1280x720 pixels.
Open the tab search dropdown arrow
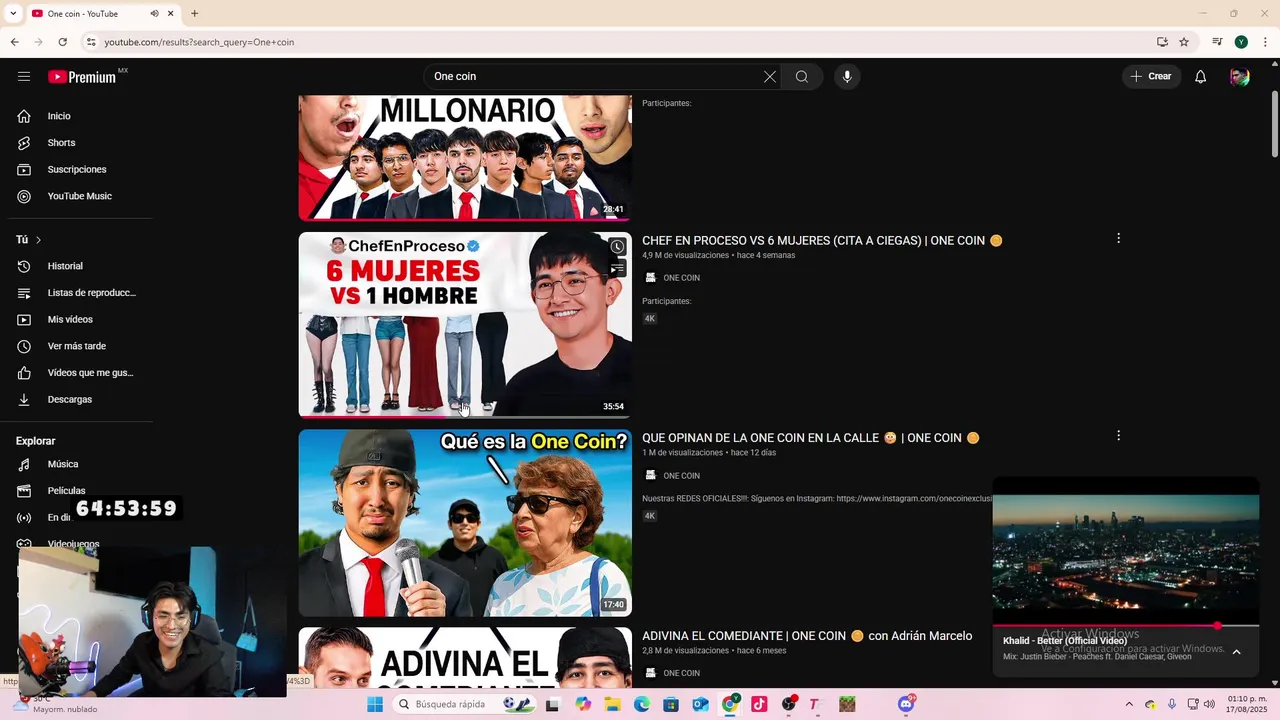click(x=13, y=14)
